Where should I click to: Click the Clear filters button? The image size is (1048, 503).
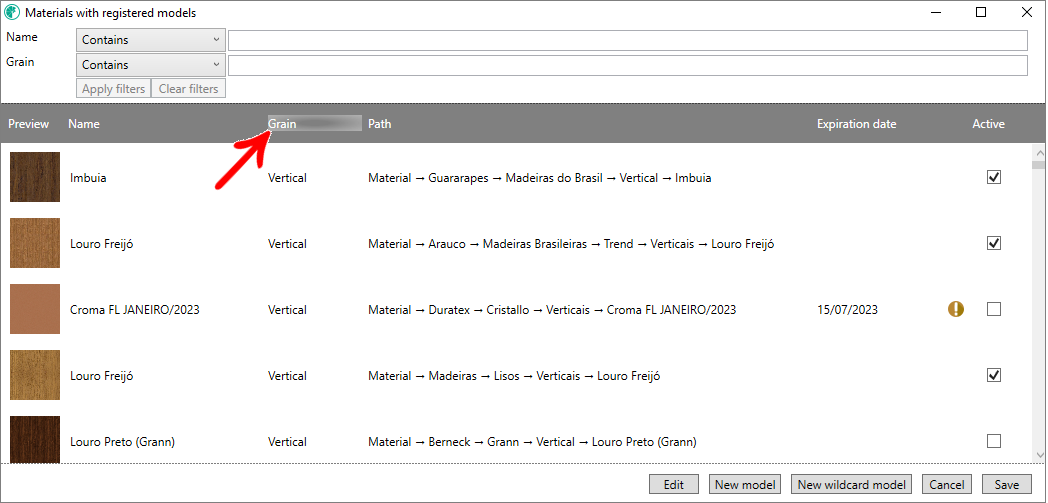click(188, 88)
